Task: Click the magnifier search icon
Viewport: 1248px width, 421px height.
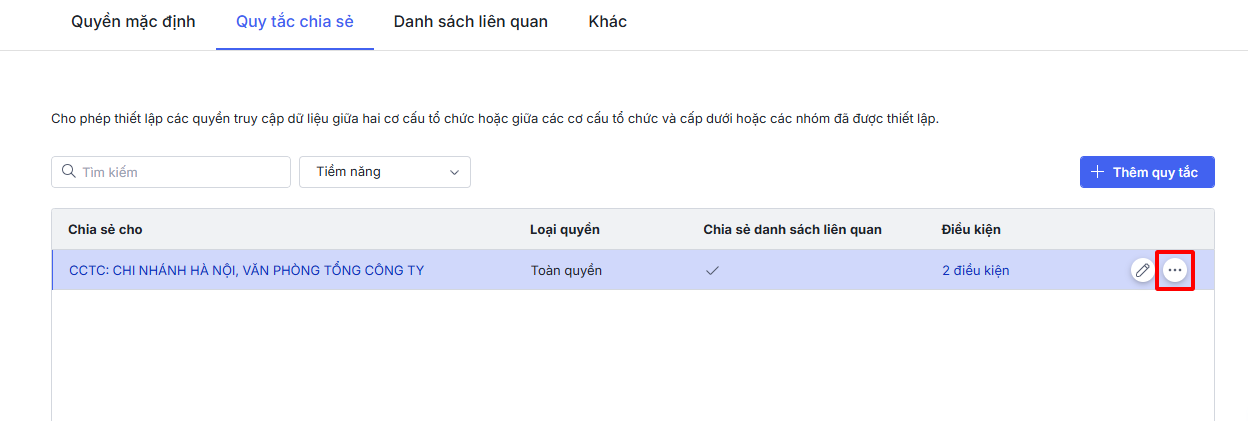Action: click(69, 172)
